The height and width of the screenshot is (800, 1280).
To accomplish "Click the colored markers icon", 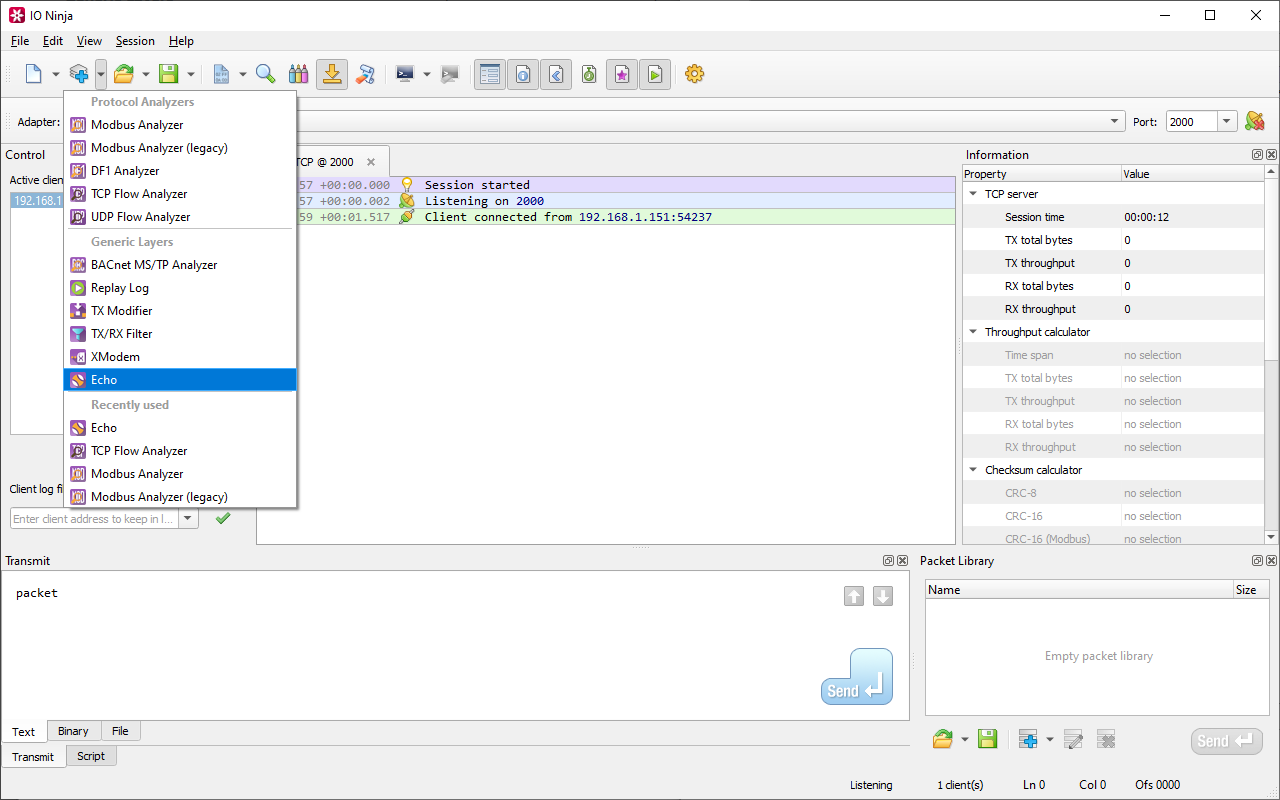I will (298, 74).
